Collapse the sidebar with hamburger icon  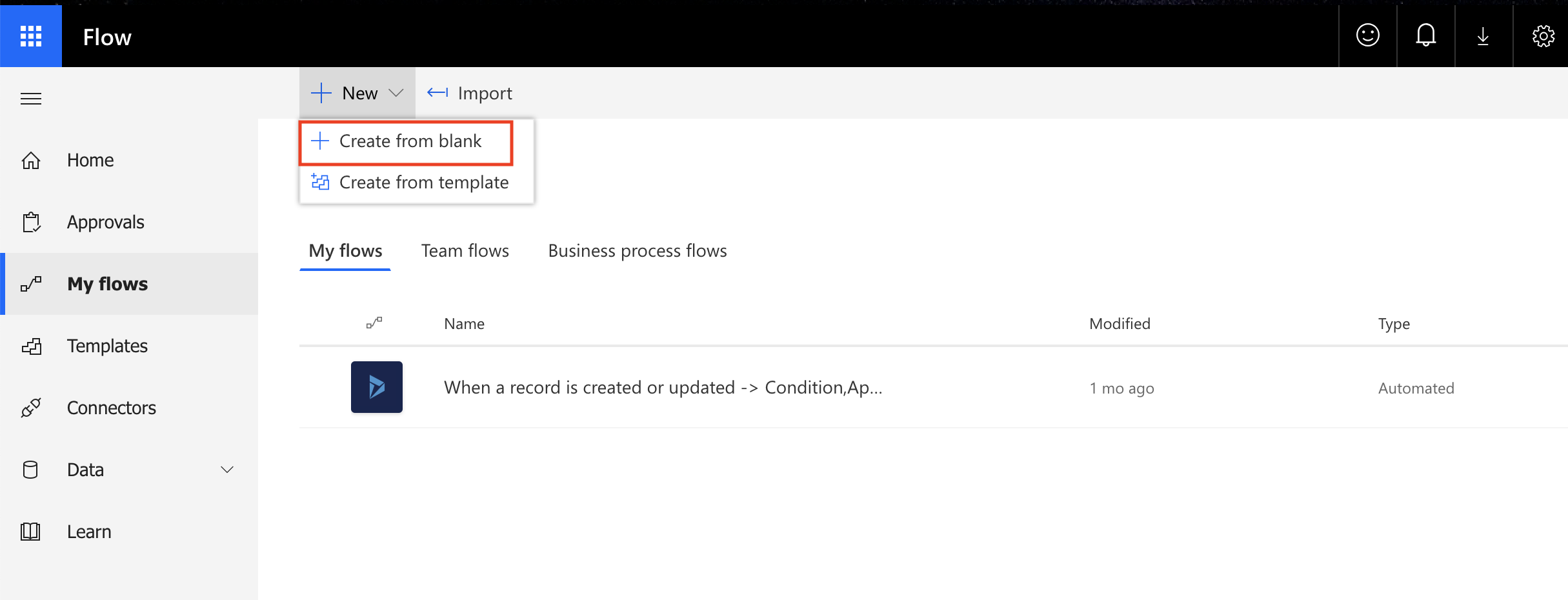pos(31,99)
